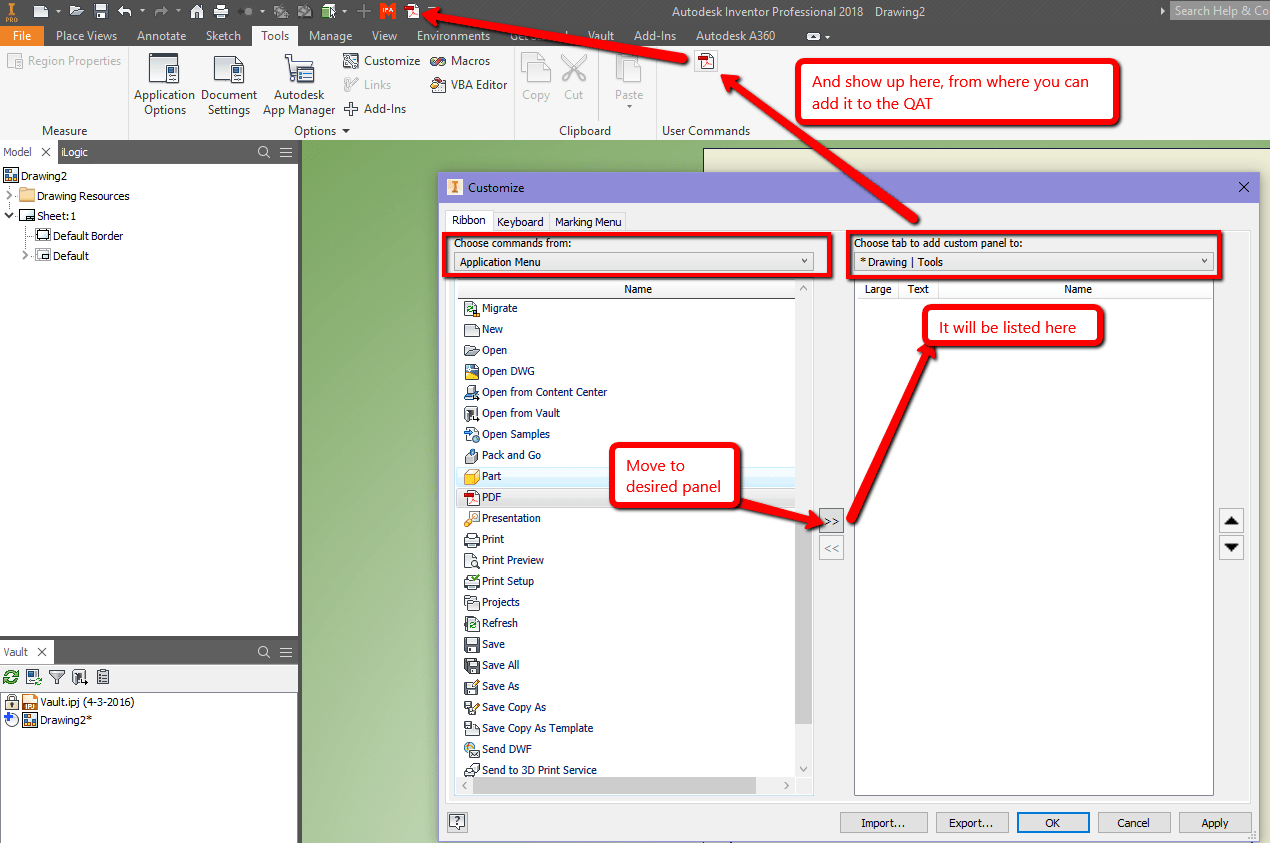Click the Apply button
Image resolution: width=1270 pixels, height=843 pixels.
(1214, 822)
